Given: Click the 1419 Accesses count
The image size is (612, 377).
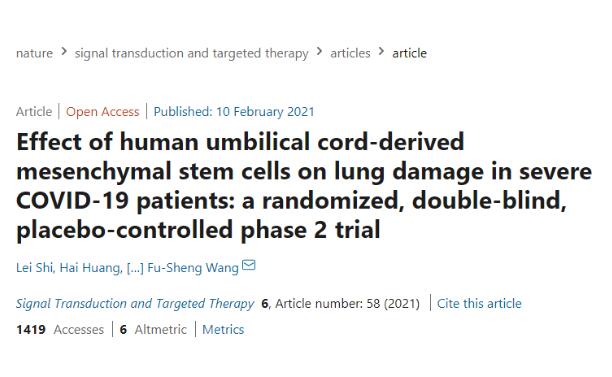Looking at the screenshot, I should point(60,330).
